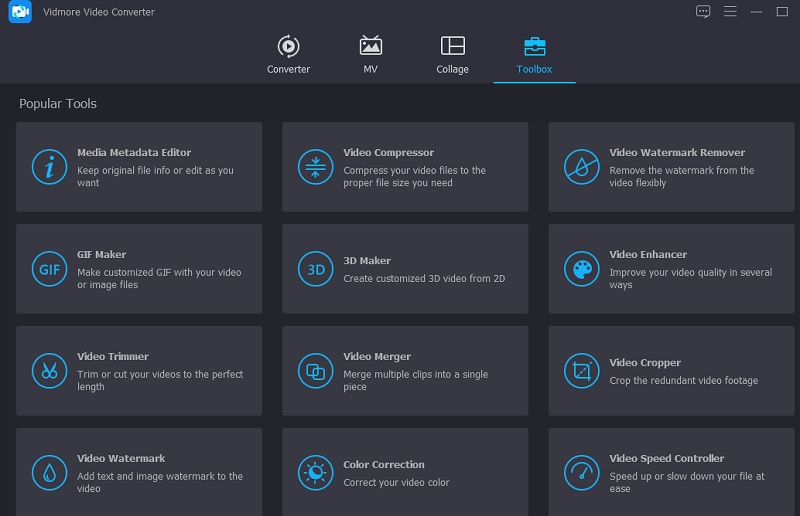Click the Vidmore Video Converter app logo
Viewport: 800px width, 516px height.
(x=20, y=12)
